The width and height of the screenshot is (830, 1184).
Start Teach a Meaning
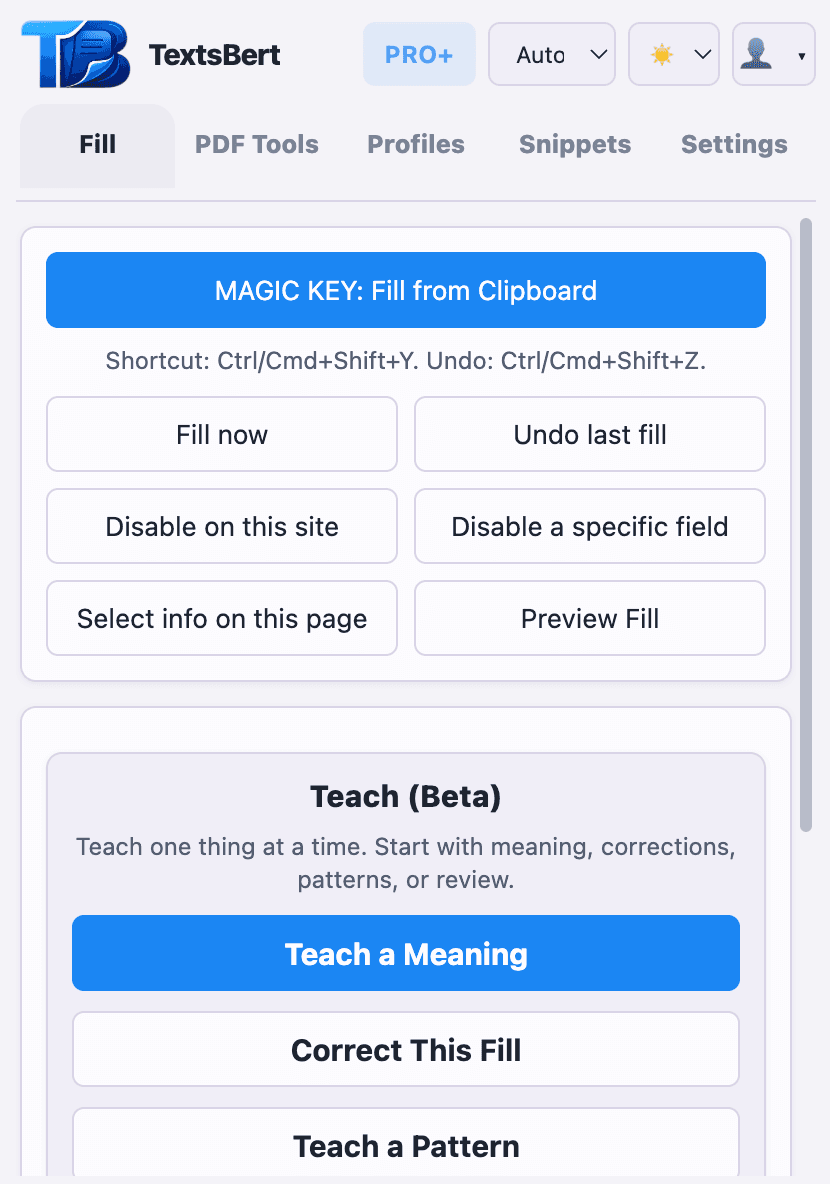(405, 953)
